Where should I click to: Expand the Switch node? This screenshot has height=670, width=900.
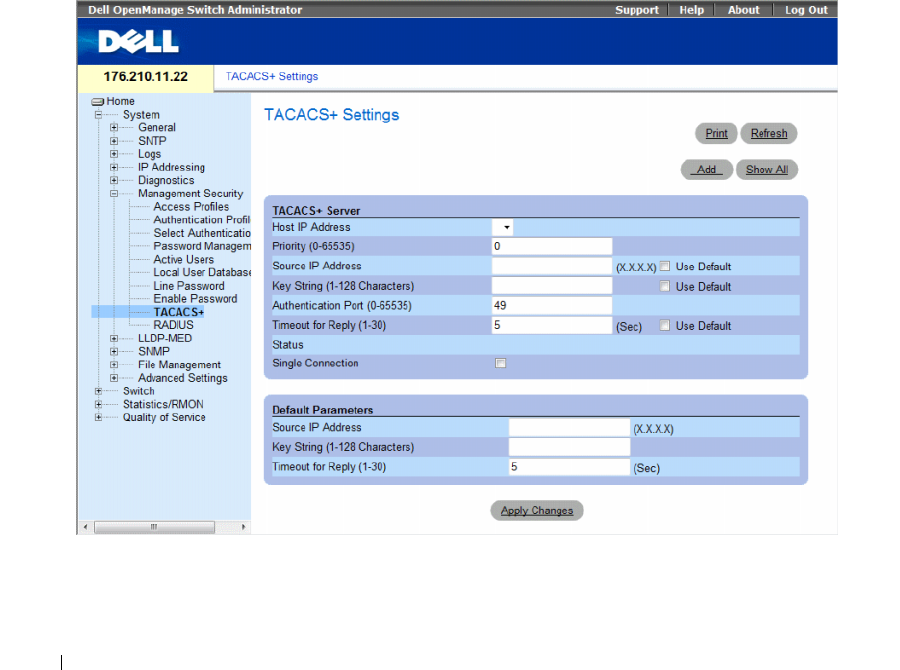click(98, 391)
